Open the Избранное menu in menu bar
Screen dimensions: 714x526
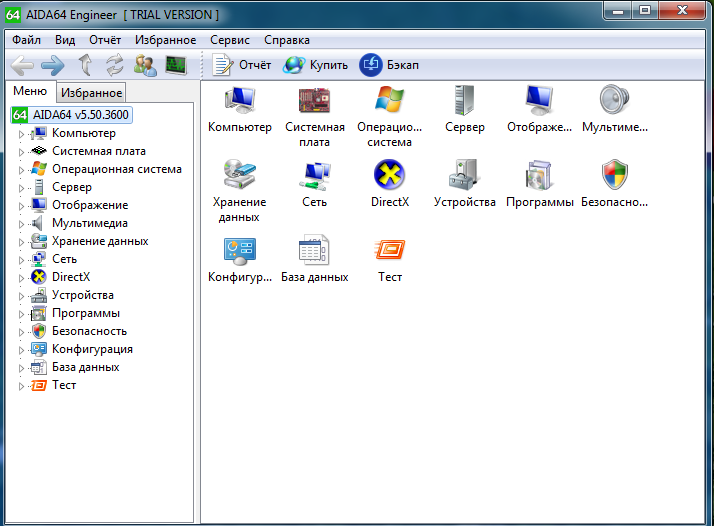[x=165, y=40]
